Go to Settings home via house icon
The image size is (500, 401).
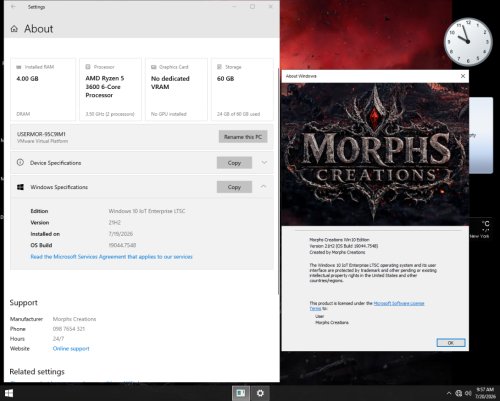pyautogui.click(x=14, y=29)
